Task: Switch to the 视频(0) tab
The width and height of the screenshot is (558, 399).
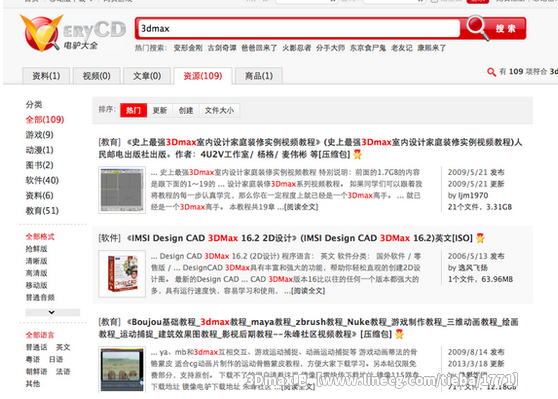Action: pos(96,75)
